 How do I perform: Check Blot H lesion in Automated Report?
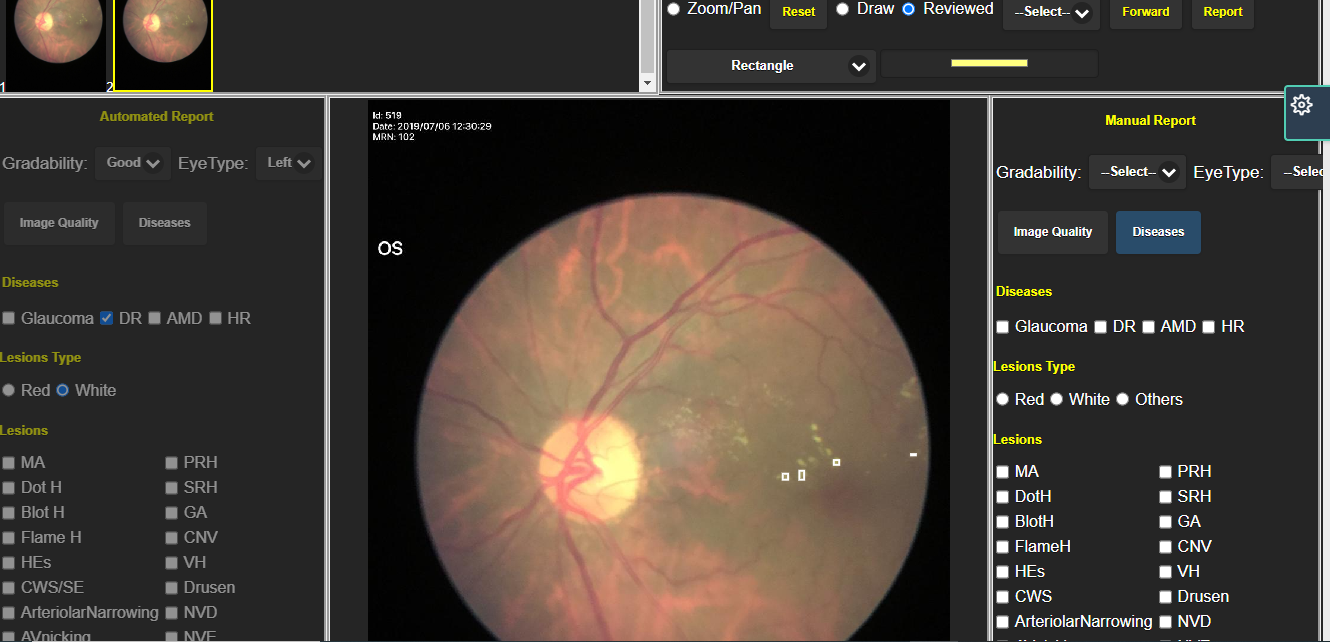[9, 513]
